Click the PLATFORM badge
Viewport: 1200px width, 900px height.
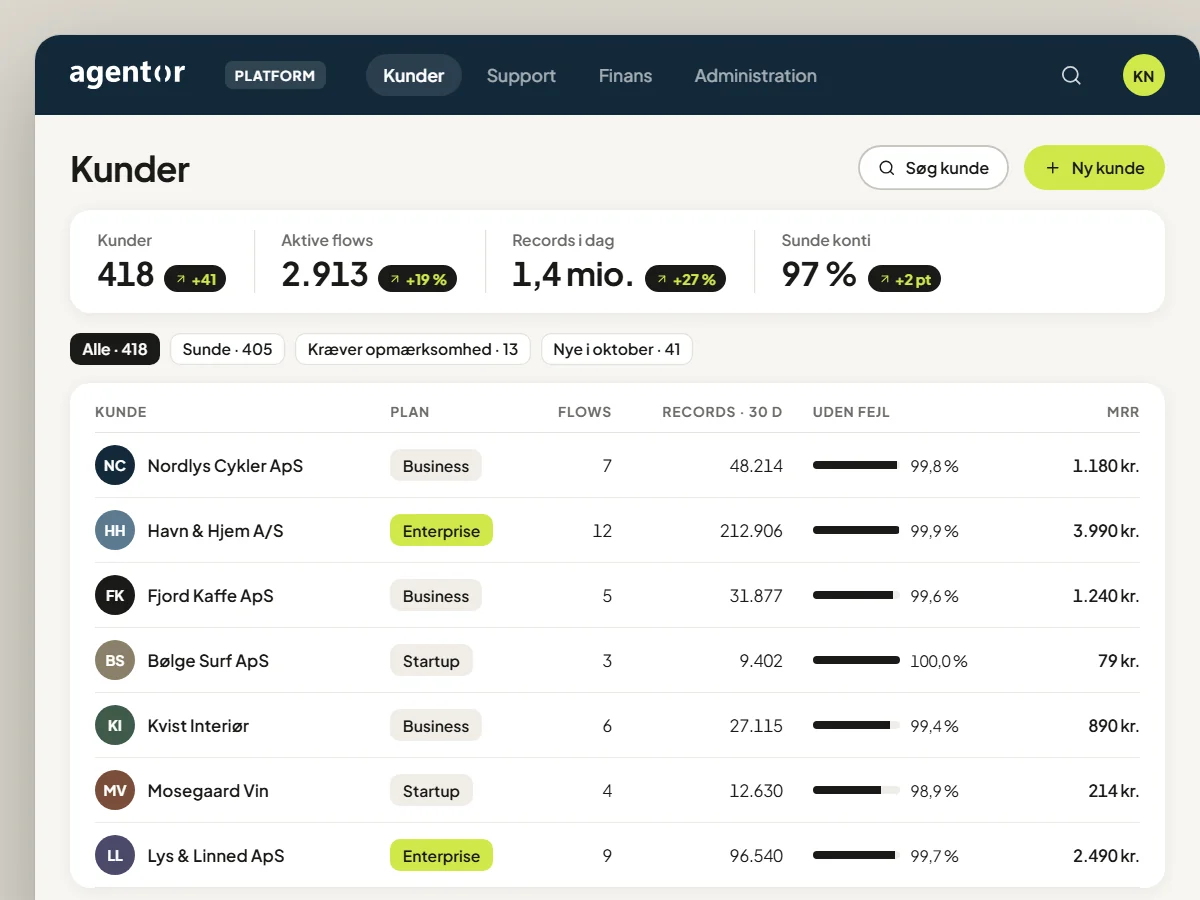point(275,76)
